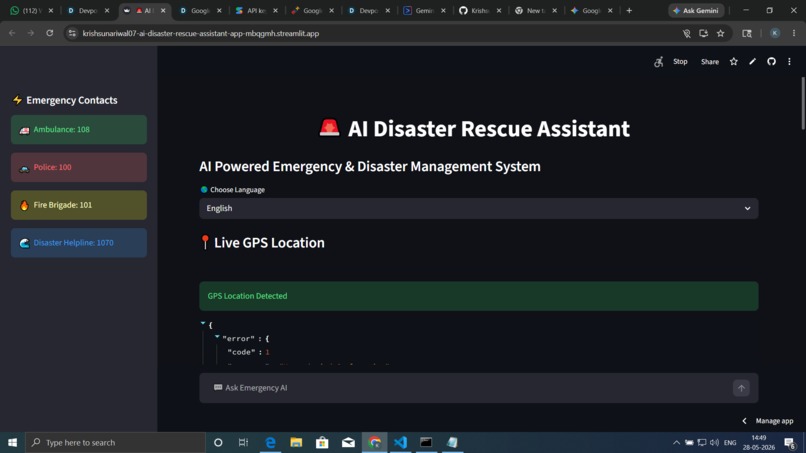Stop the running Streamlit app
This screenshot has height=453, width=806.
(x=680, y=61)
